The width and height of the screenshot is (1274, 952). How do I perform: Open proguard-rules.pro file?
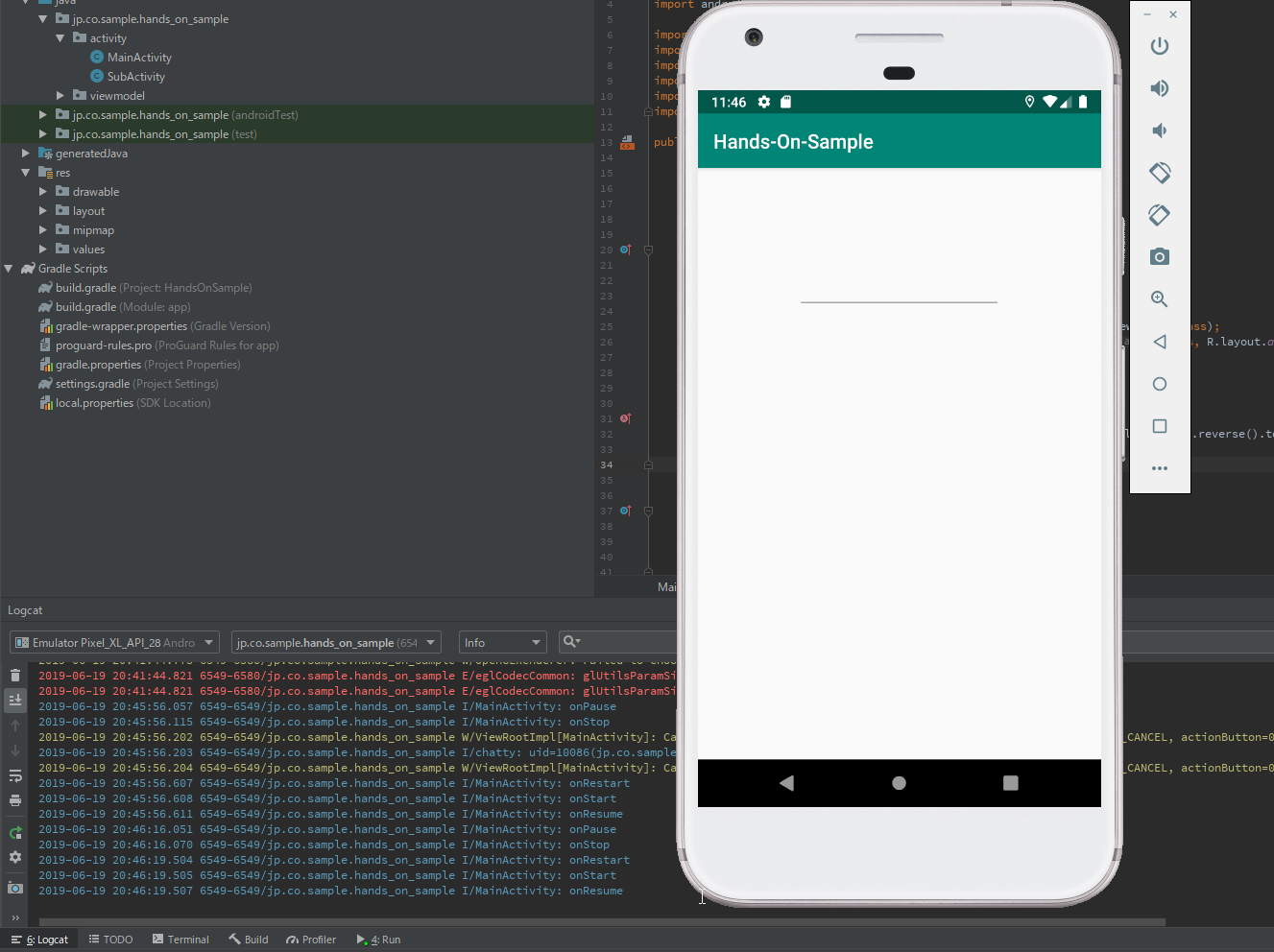click(158, 345)
